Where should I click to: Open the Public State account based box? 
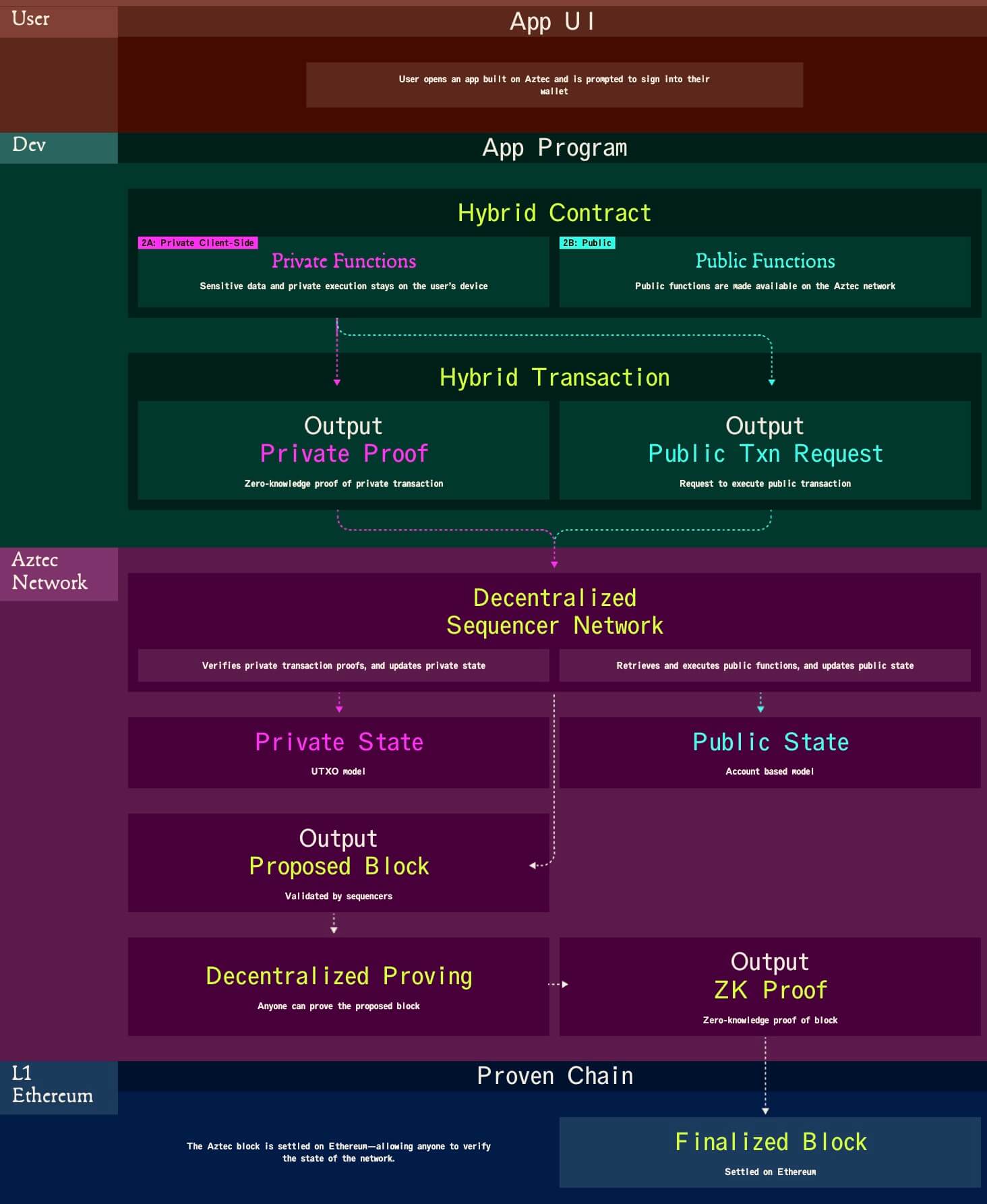[769, 752]
